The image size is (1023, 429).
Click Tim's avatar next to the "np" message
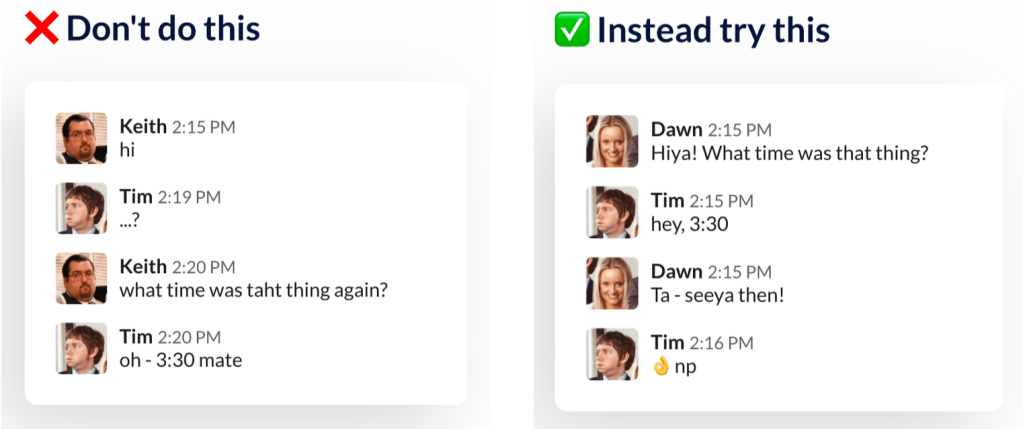tap(612, 354)
